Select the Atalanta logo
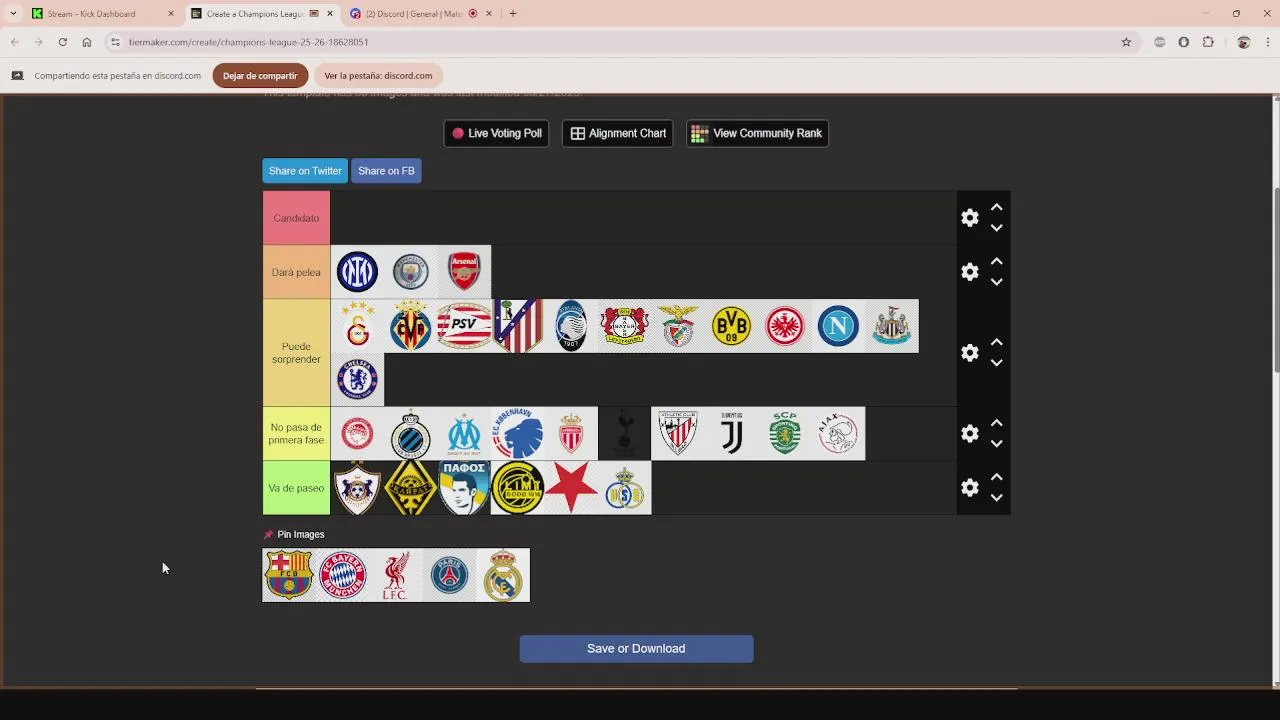 click(x=571, y=326)
